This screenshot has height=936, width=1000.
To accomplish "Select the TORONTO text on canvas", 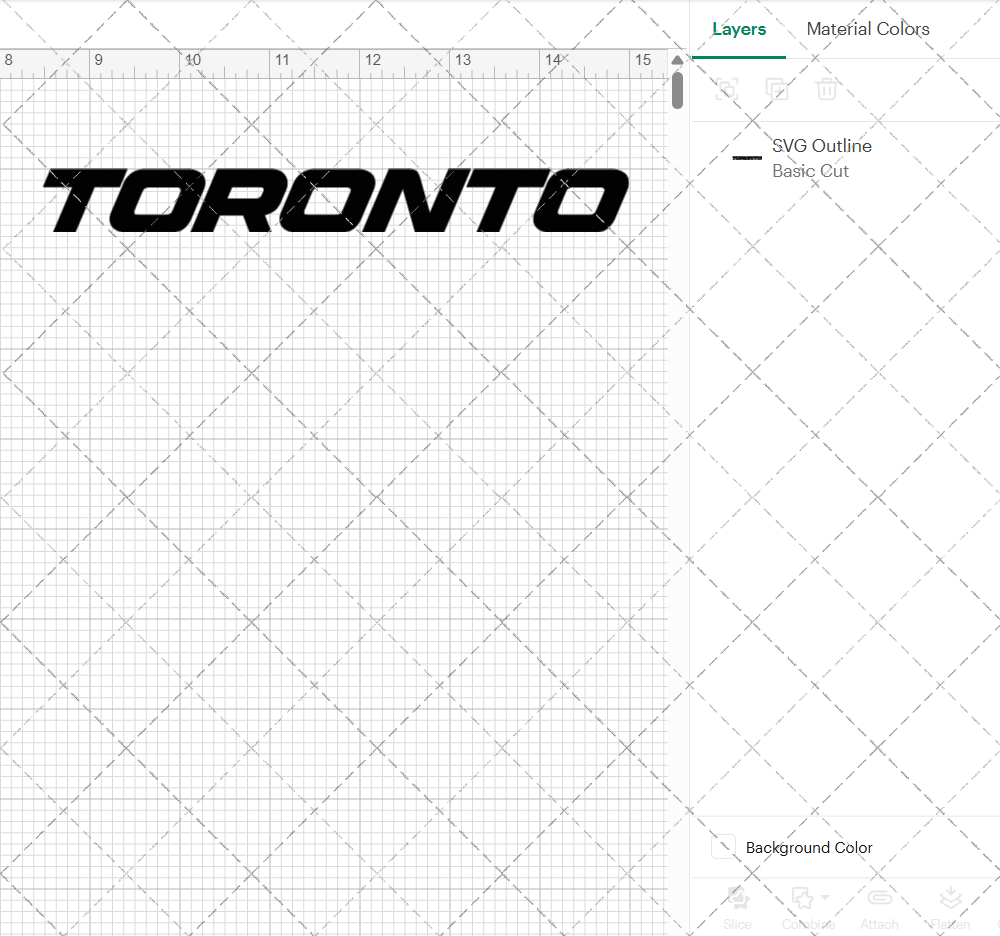I will (x=336, y=200).
